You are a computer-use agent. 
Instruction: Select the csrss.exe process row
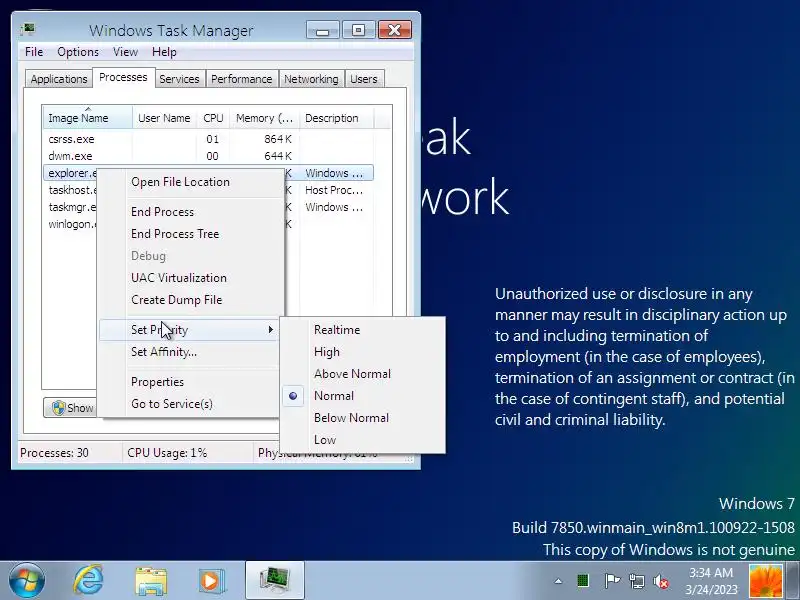pyautogui.click(x=209, y=139)
